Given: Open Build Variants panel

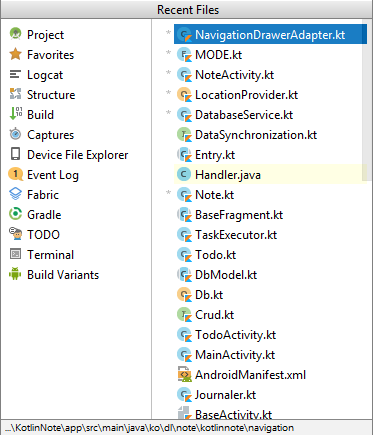Looking at the screenshot, I should (x=63, y=275).
